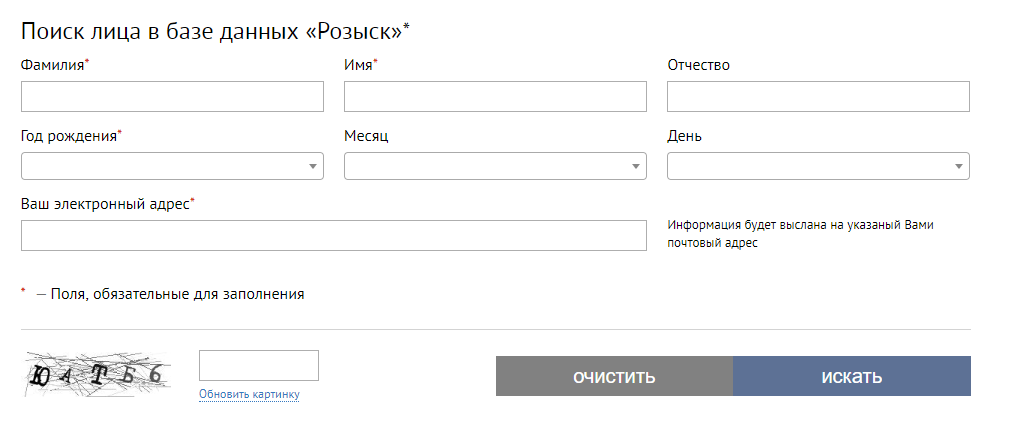Click the captcha image

[x=97, y=374]
